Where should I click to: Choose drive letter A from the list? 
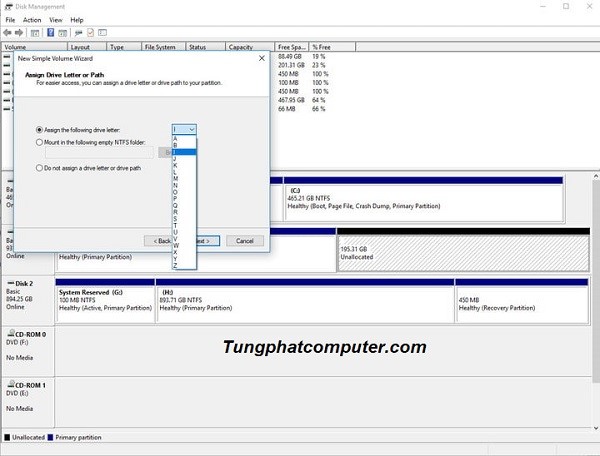coord(184,139)
